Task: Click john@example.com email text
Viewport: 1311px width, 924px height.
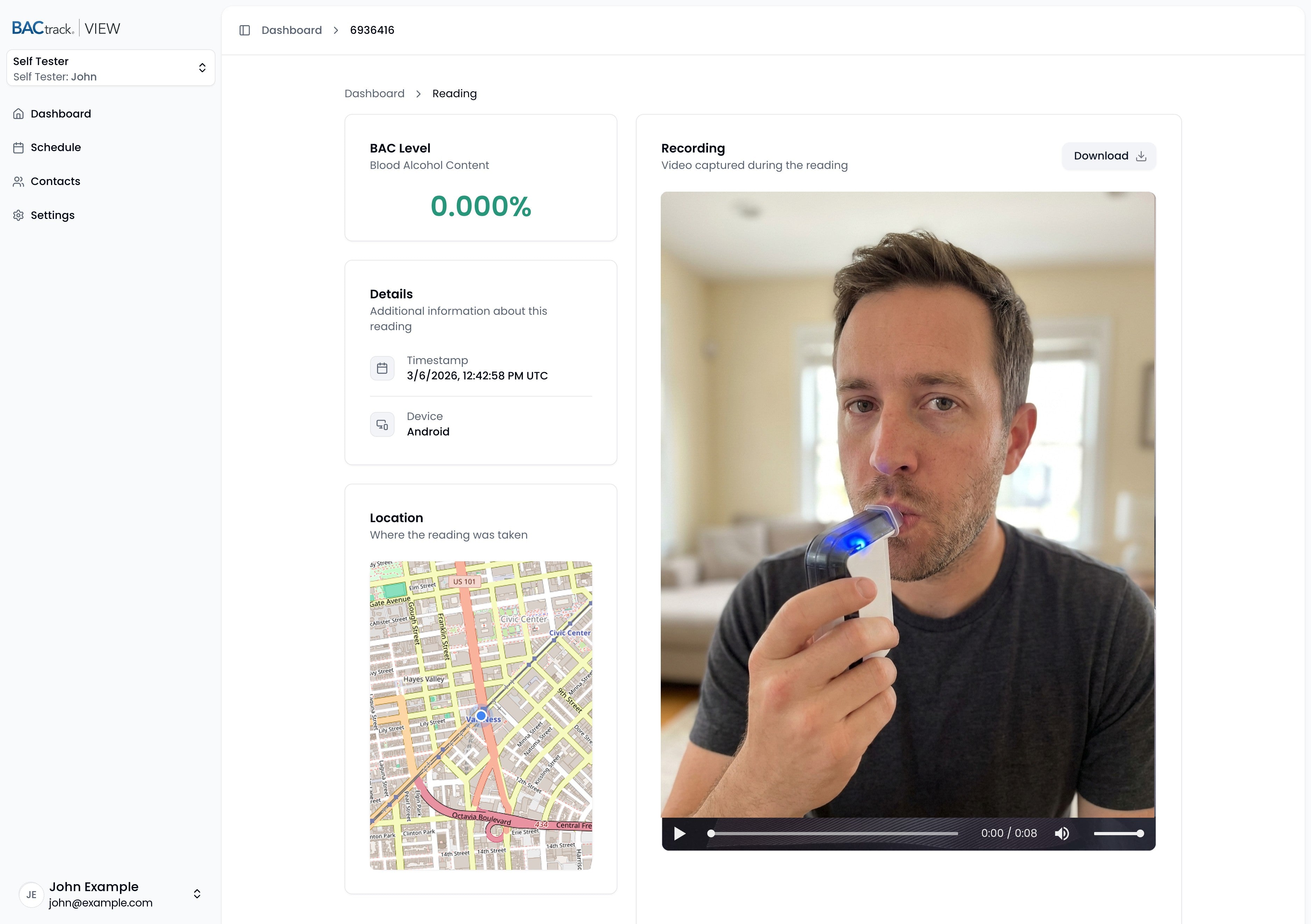Action: coord(100,903)
